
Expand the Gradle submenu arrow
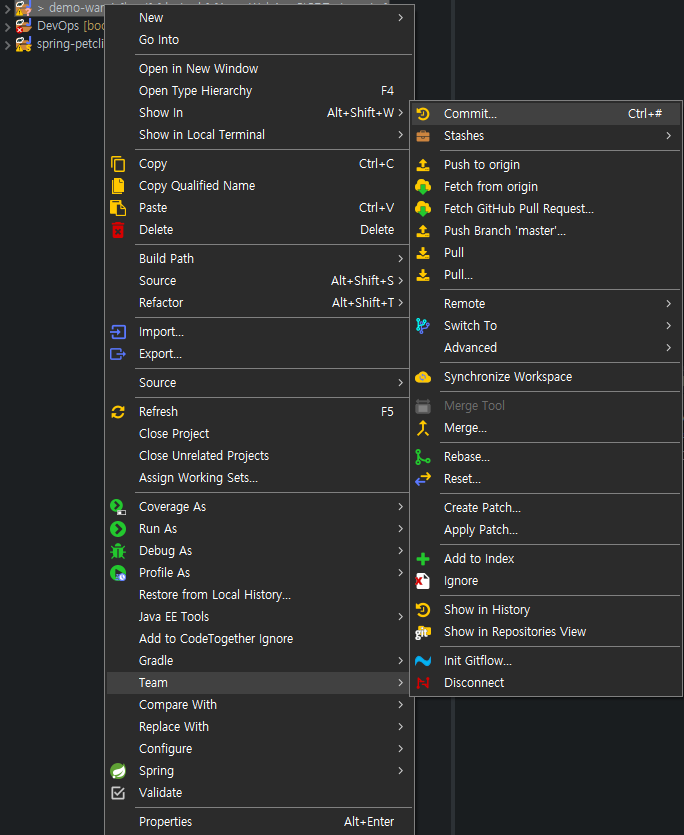pyautogui.click(x=401, y=661)
